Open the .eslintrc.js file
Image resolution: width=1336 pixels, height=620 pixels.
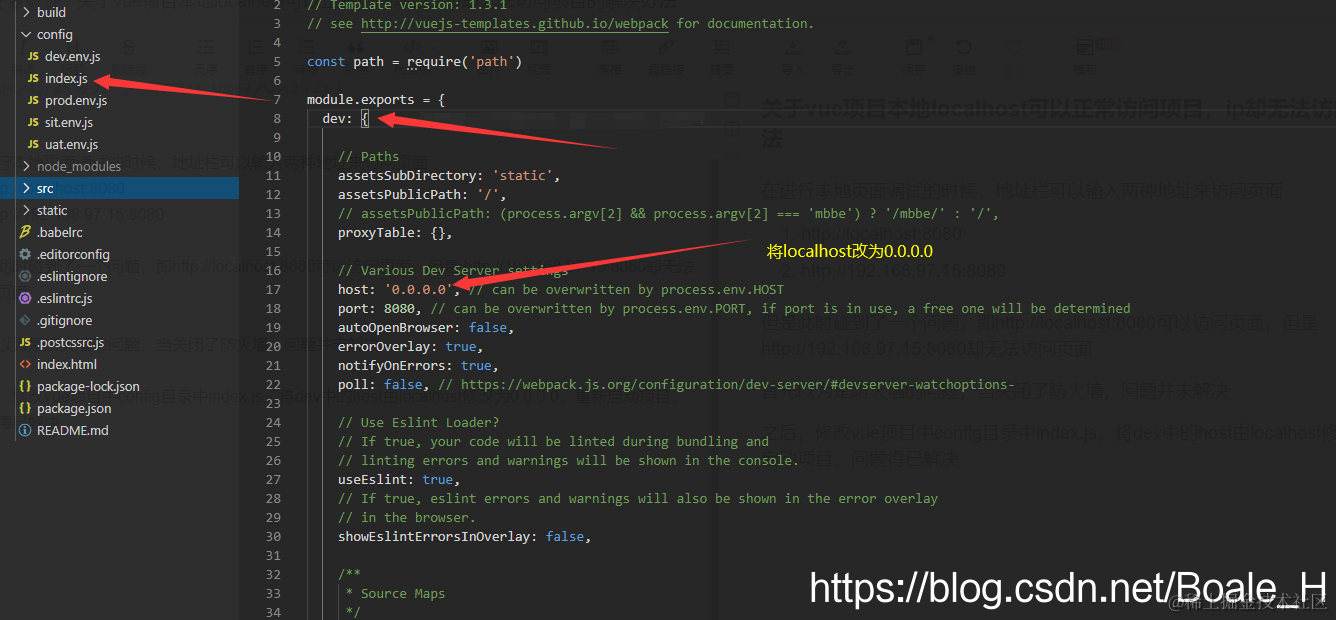point(65,299)
